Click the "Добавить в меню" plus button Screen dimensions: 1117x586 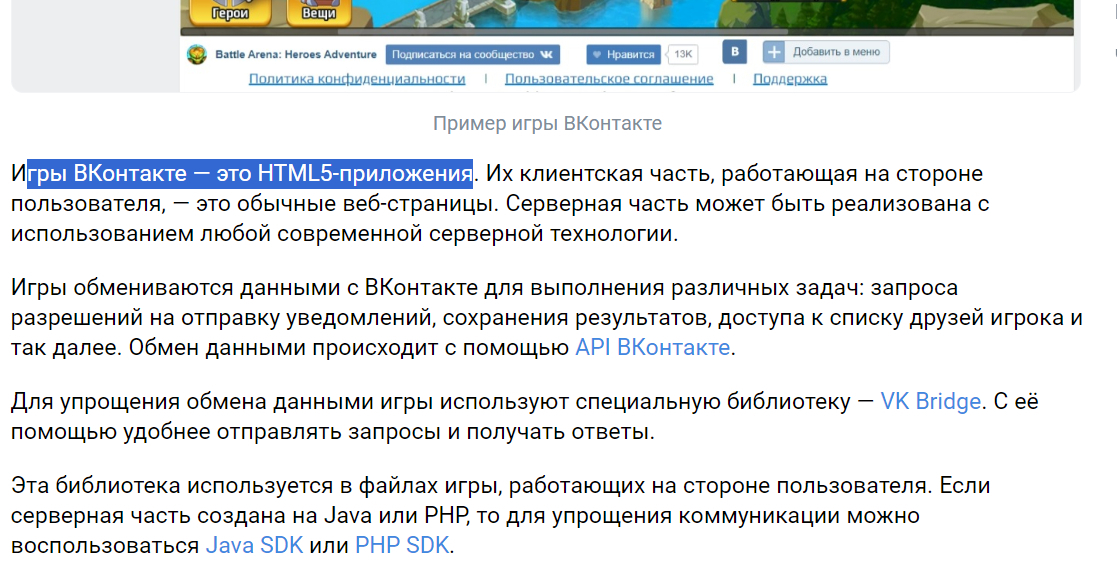826,52
